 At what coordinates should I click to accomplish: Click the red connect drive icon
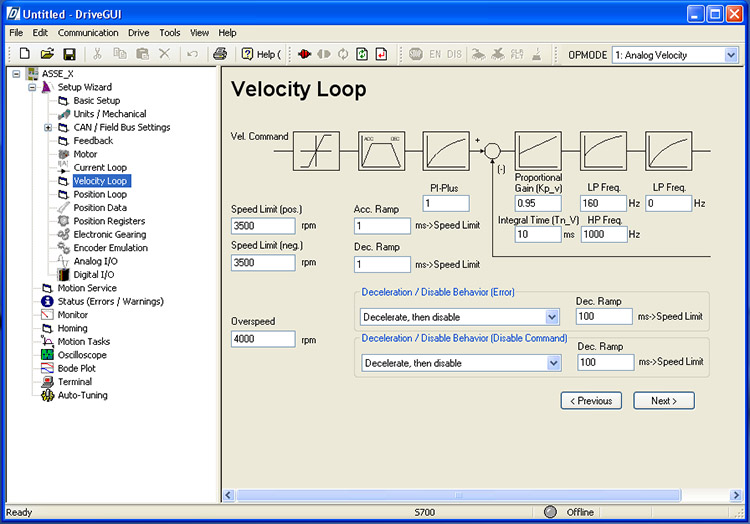coord(304,54)
